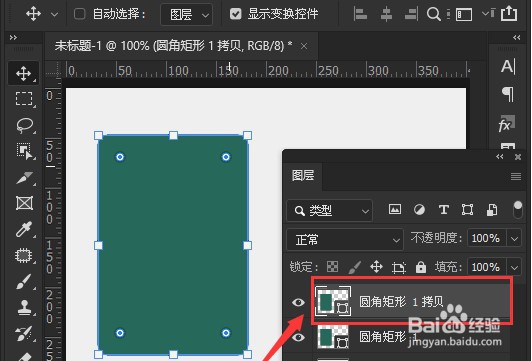The image size is (532, 361).
Task: Open the 图层 auto-select dropdown
Action: (187, 14)
